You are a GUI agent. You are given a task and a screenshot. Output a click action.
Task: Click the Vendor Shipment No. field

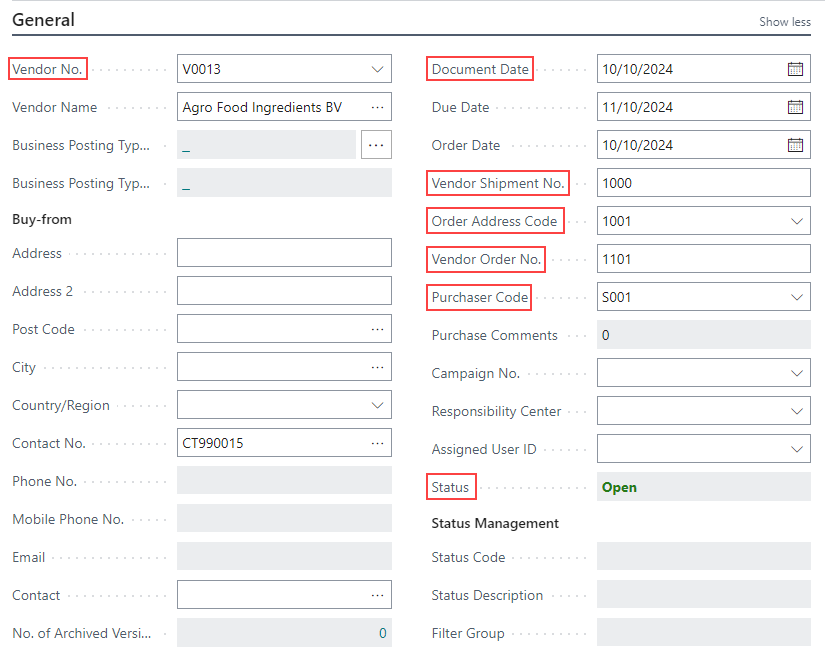[702, 183]
